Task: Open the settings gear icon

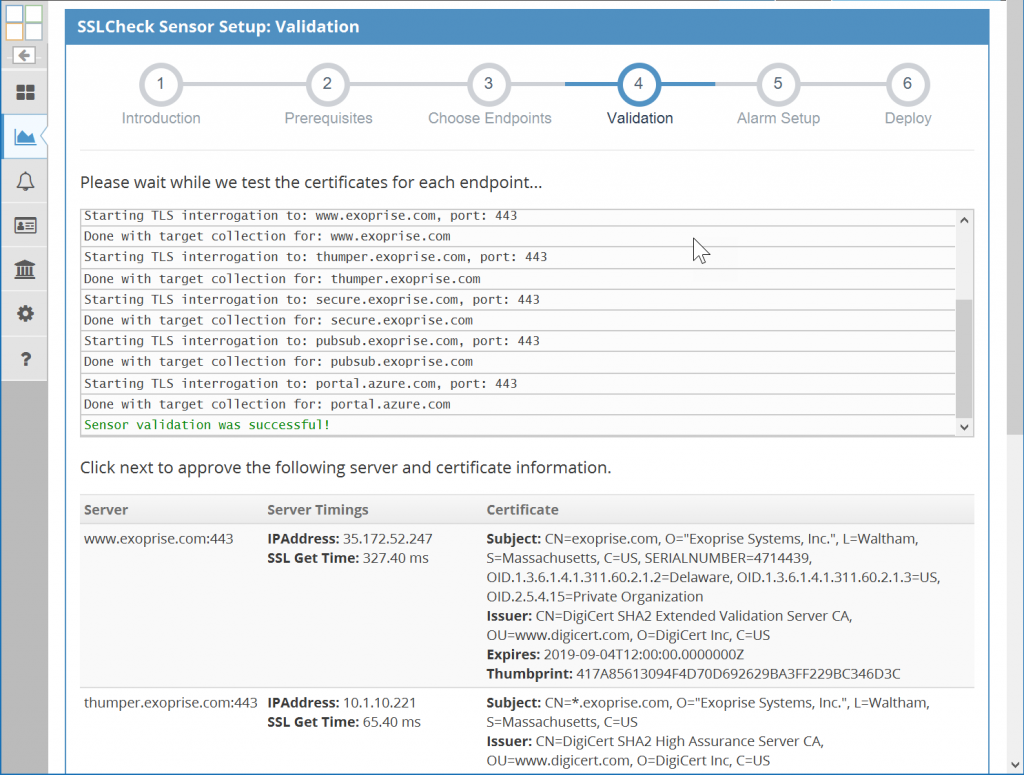Action: pos(24,314)
